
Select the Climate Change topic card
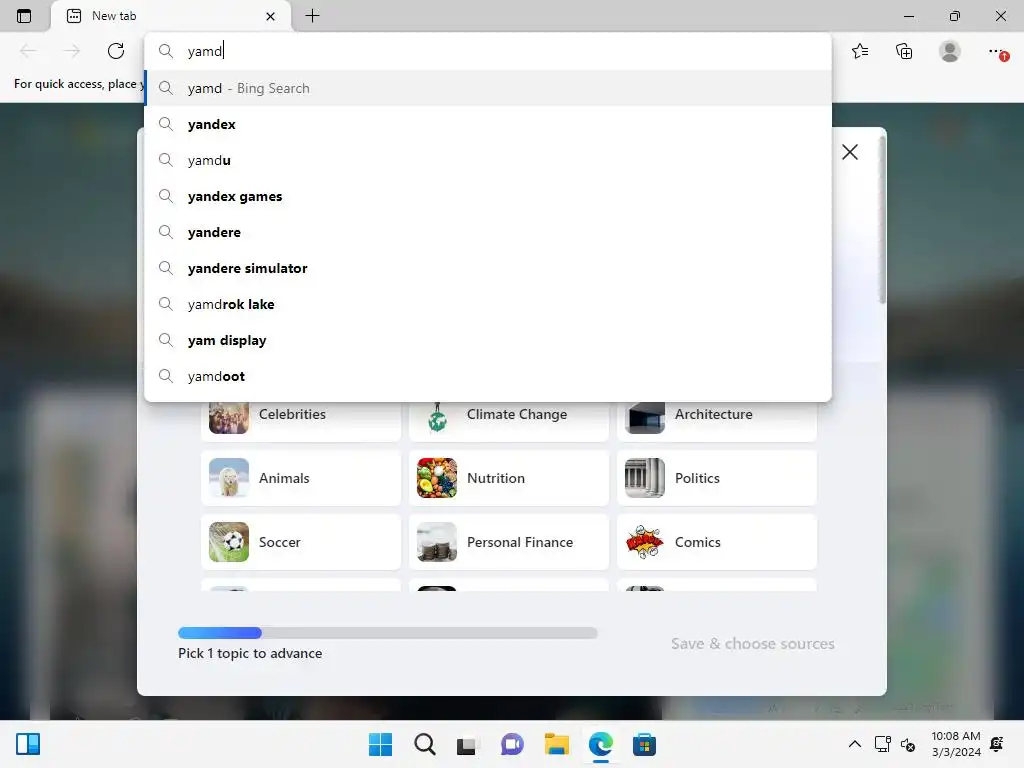pyautogui.click(x=509, y=421)
